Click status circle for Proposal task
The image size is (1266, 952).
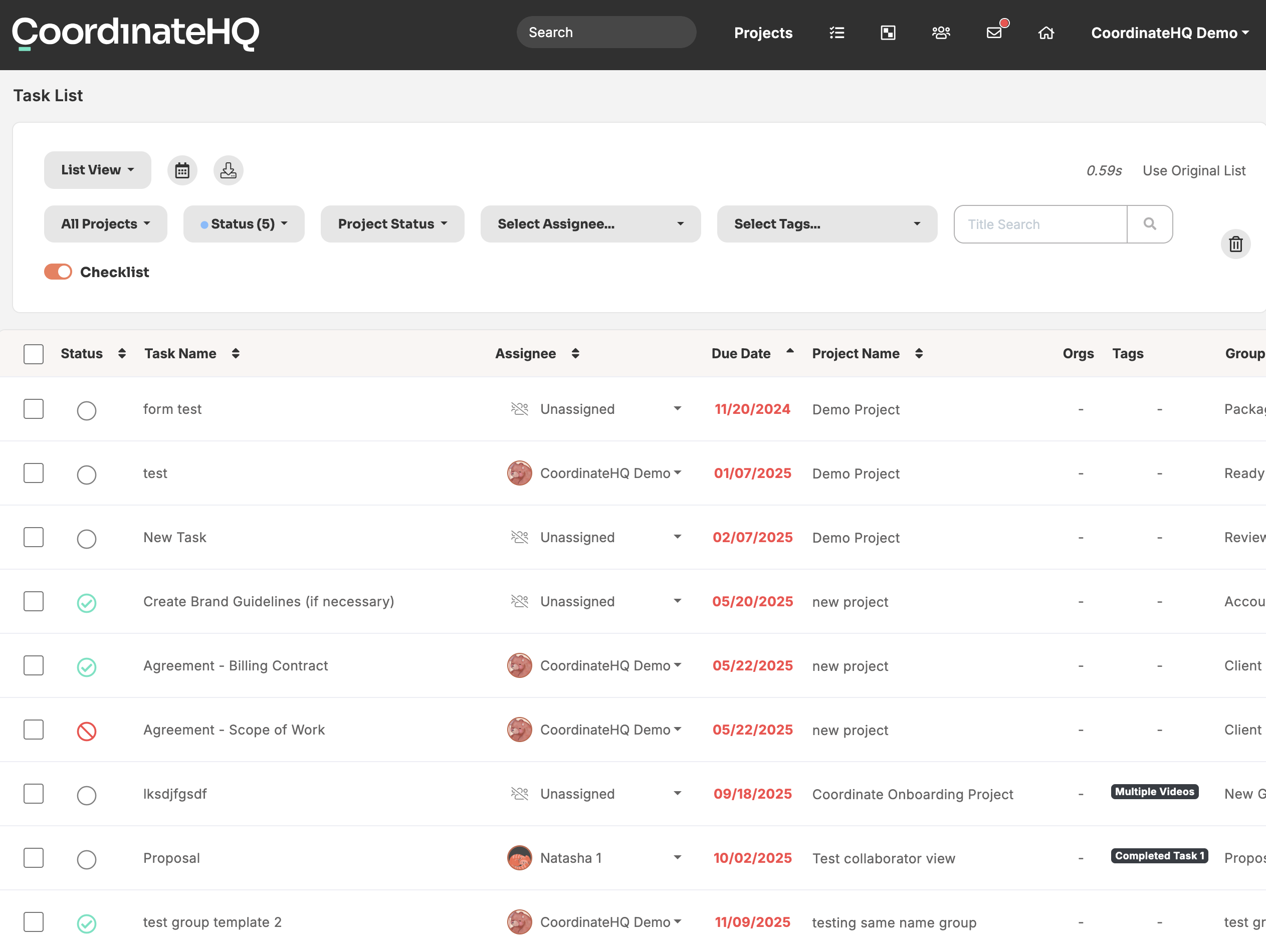(86, 859)
